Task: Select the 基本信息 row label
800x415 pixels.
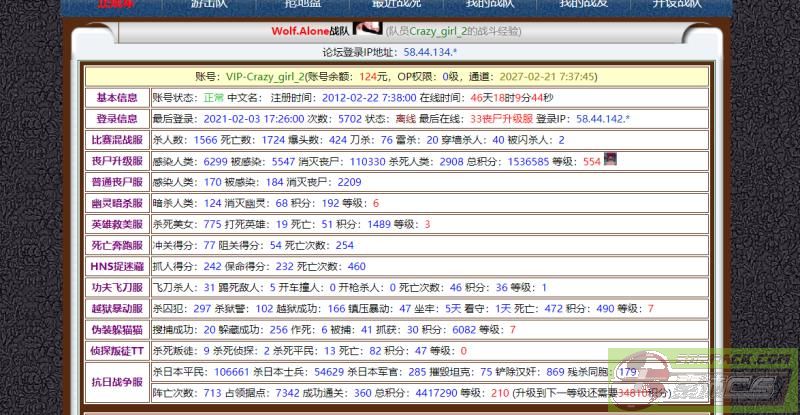Action: (116, 98)
